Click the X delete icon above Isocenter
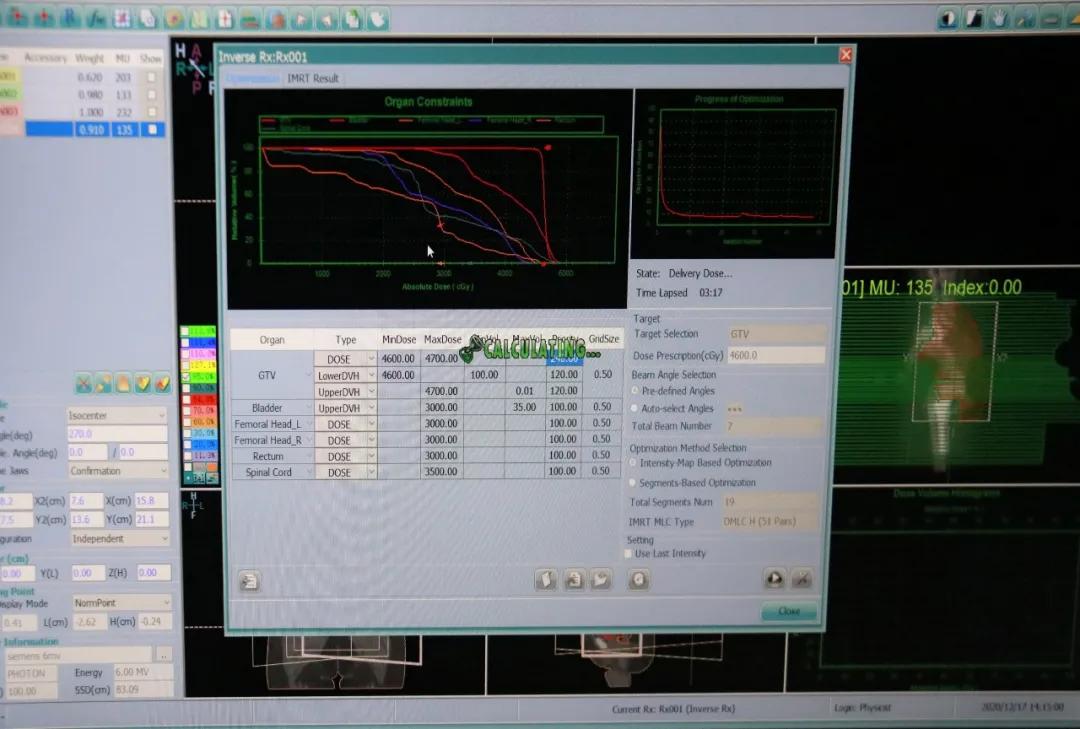The image size is (1080, 729). [83, 384]
